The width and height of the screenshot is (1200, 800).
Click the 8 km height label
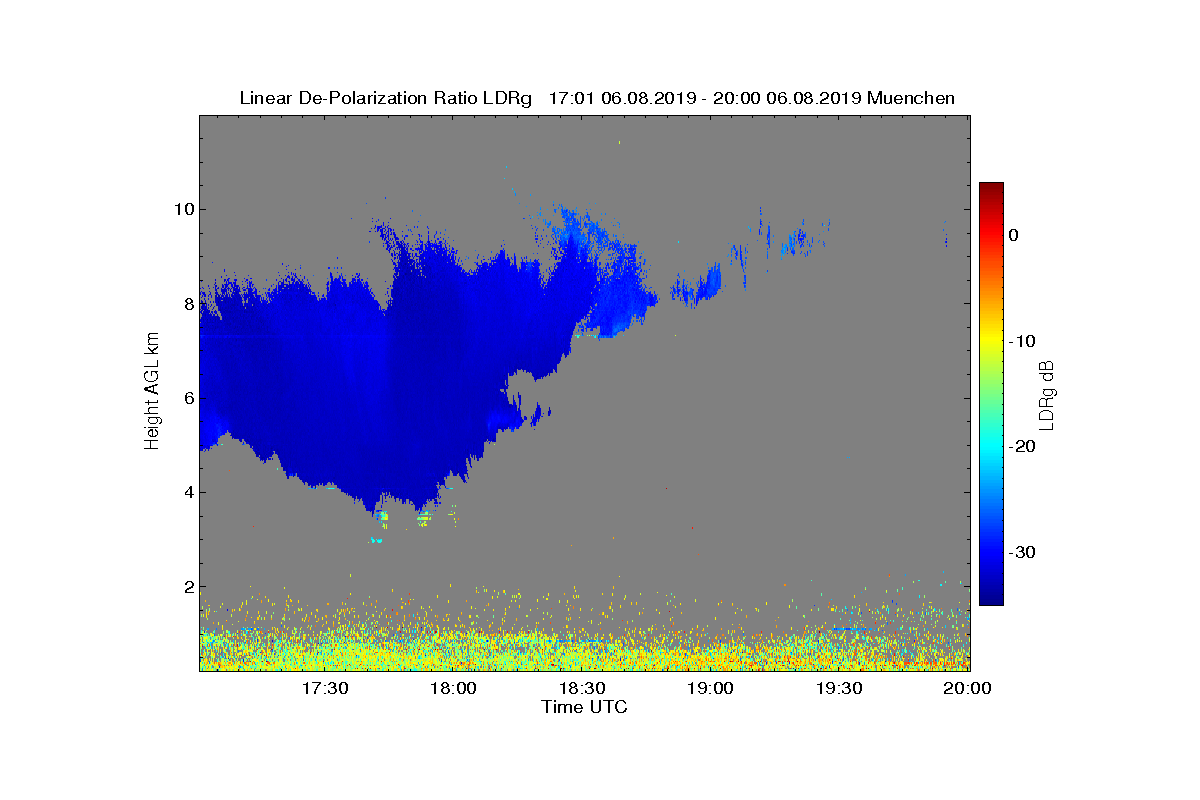tap(187, 303)
